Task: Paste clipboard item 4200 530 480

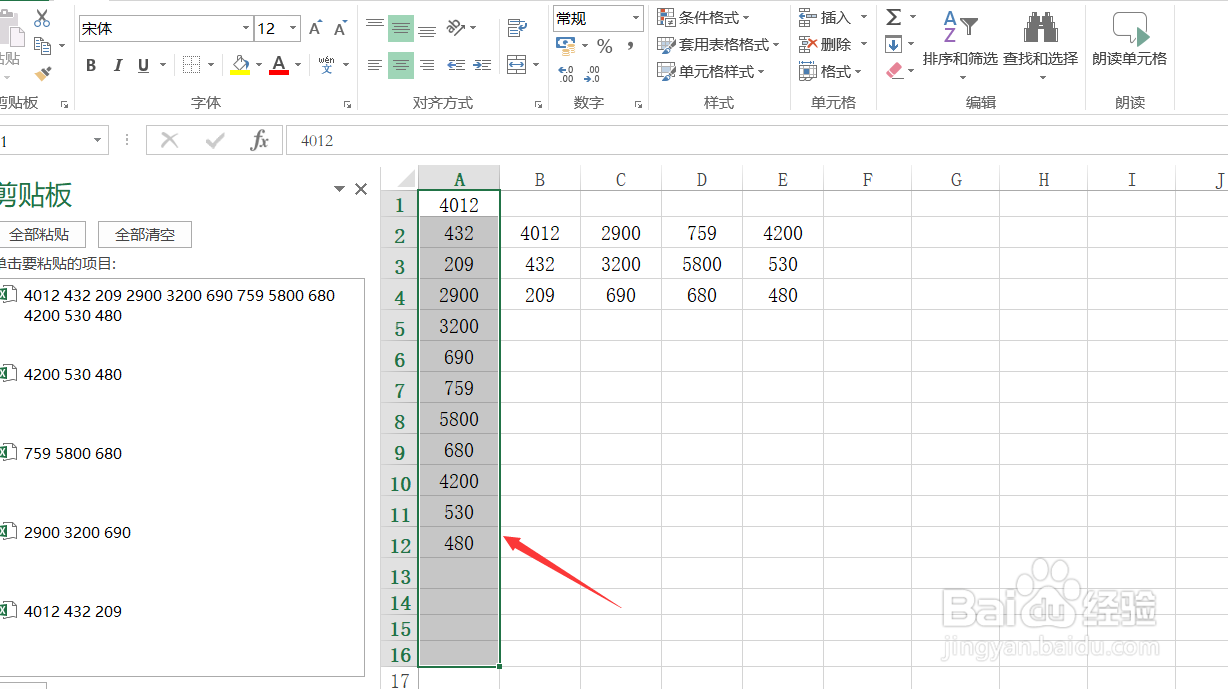Action: point(73,375)
